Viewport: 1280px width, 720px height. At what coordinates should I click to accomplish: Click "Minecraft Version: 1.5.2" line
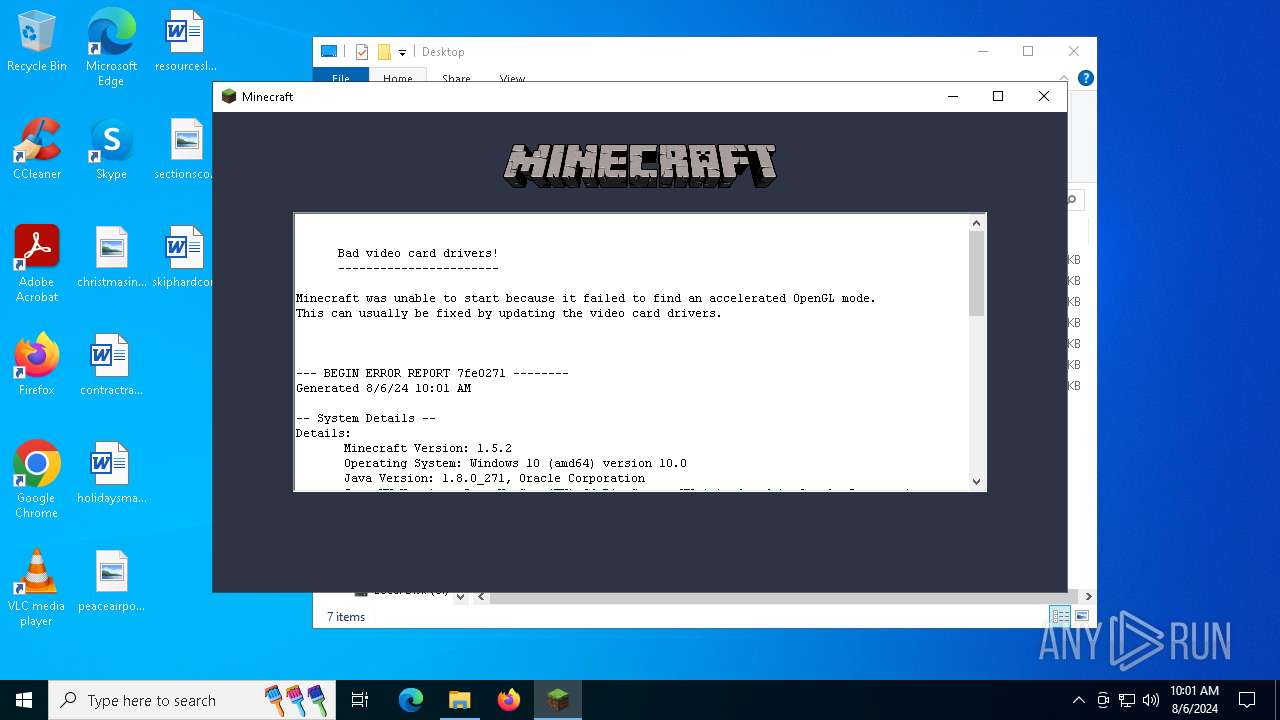click(428, 448)
